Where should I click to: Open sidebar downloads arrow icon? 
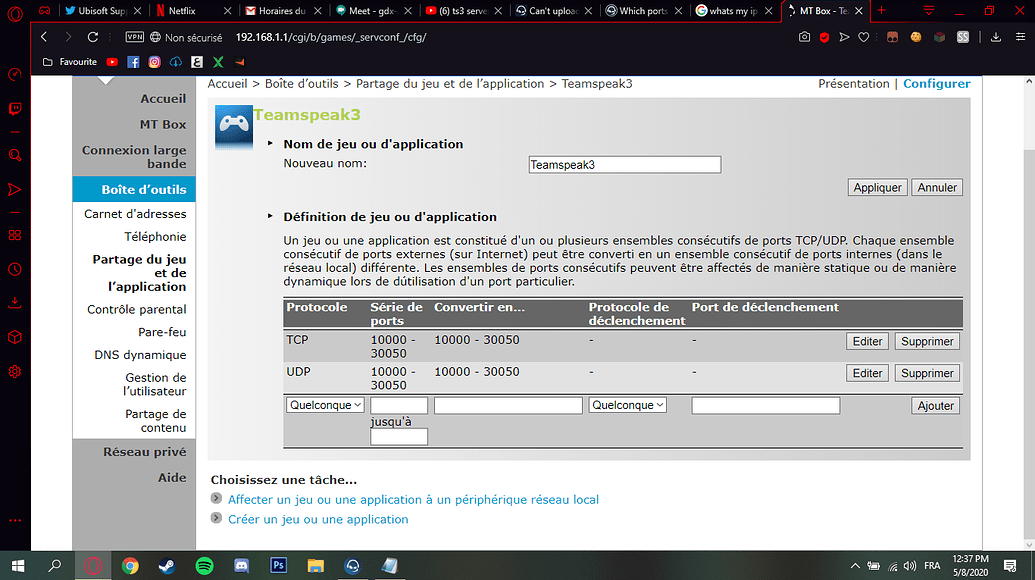click(15, 303)
